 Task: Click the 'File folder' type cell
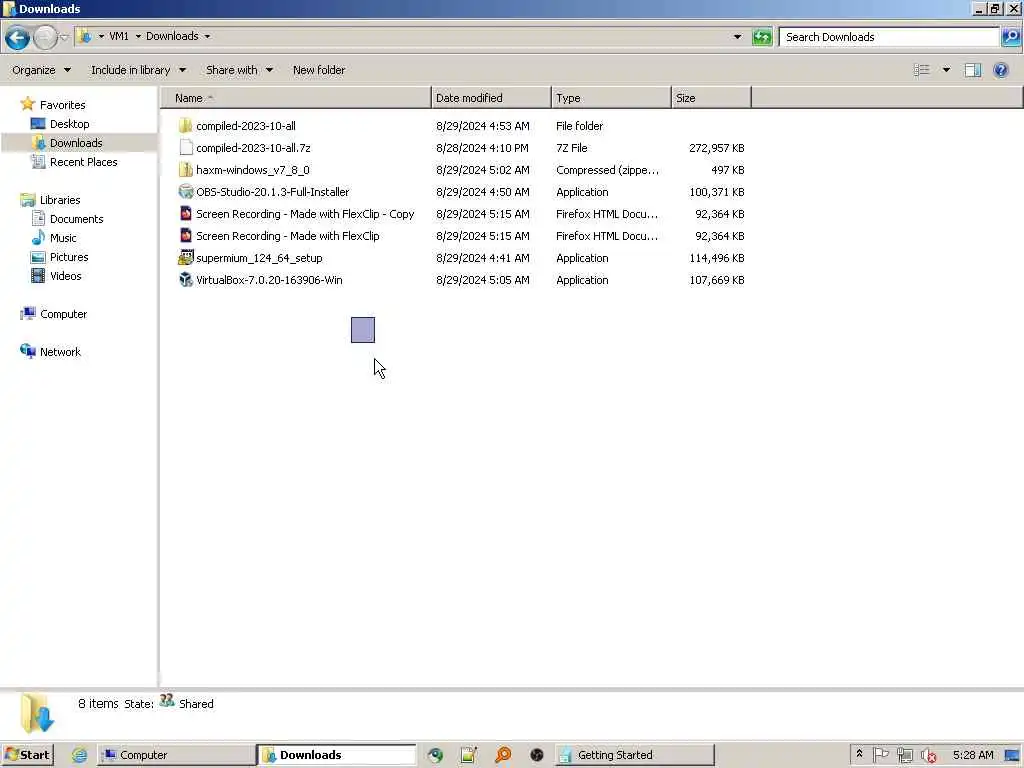click(579, 125)
